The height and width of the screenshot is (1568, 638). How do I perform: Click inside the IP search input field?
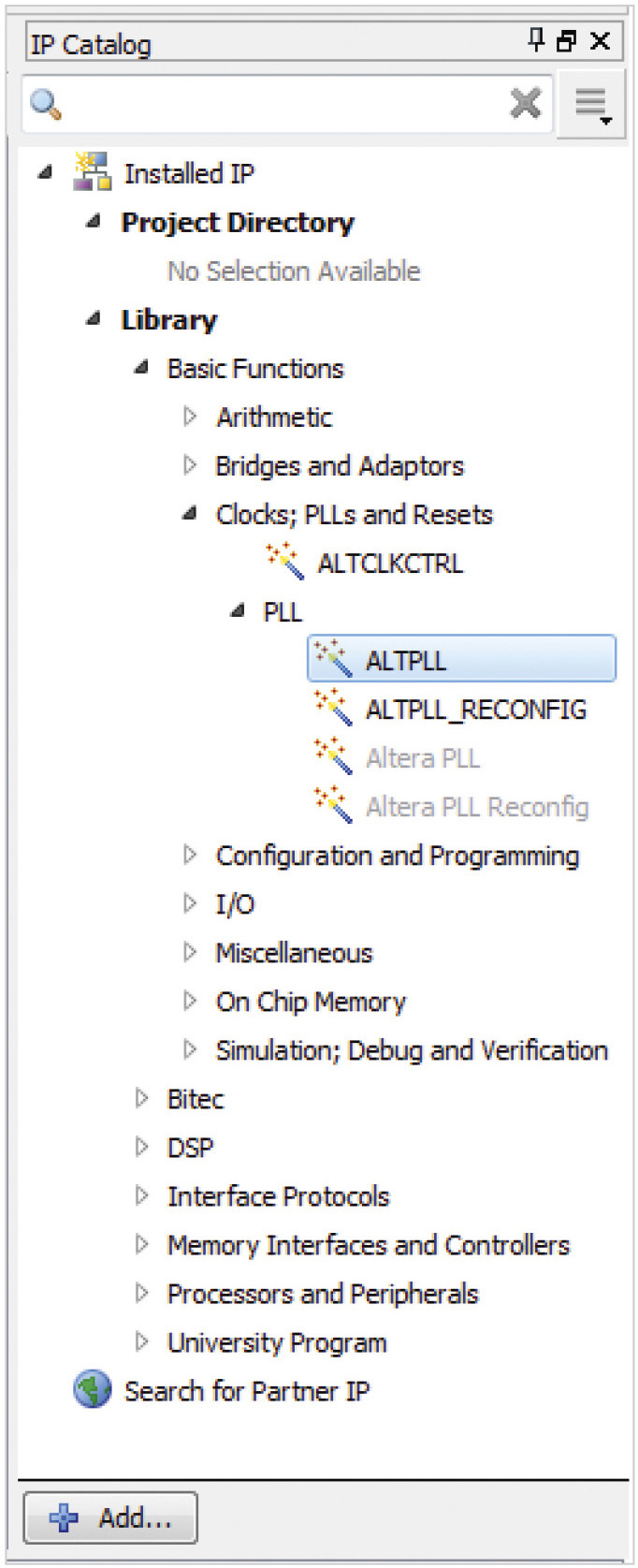point(281,103)
